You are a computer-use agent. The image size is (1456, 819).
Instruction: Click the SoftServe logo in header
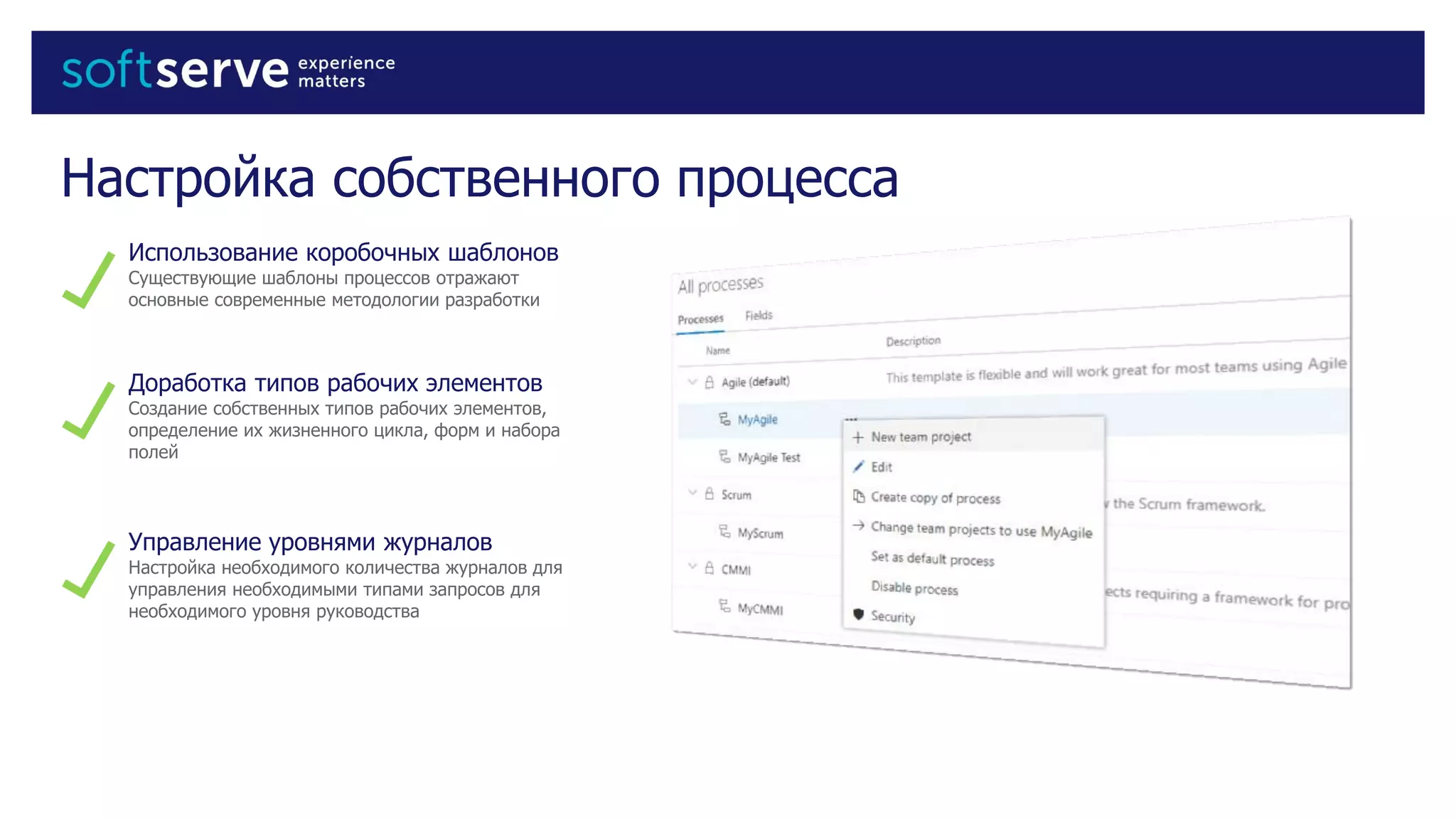pyautogui.click(x=175, y=70)
